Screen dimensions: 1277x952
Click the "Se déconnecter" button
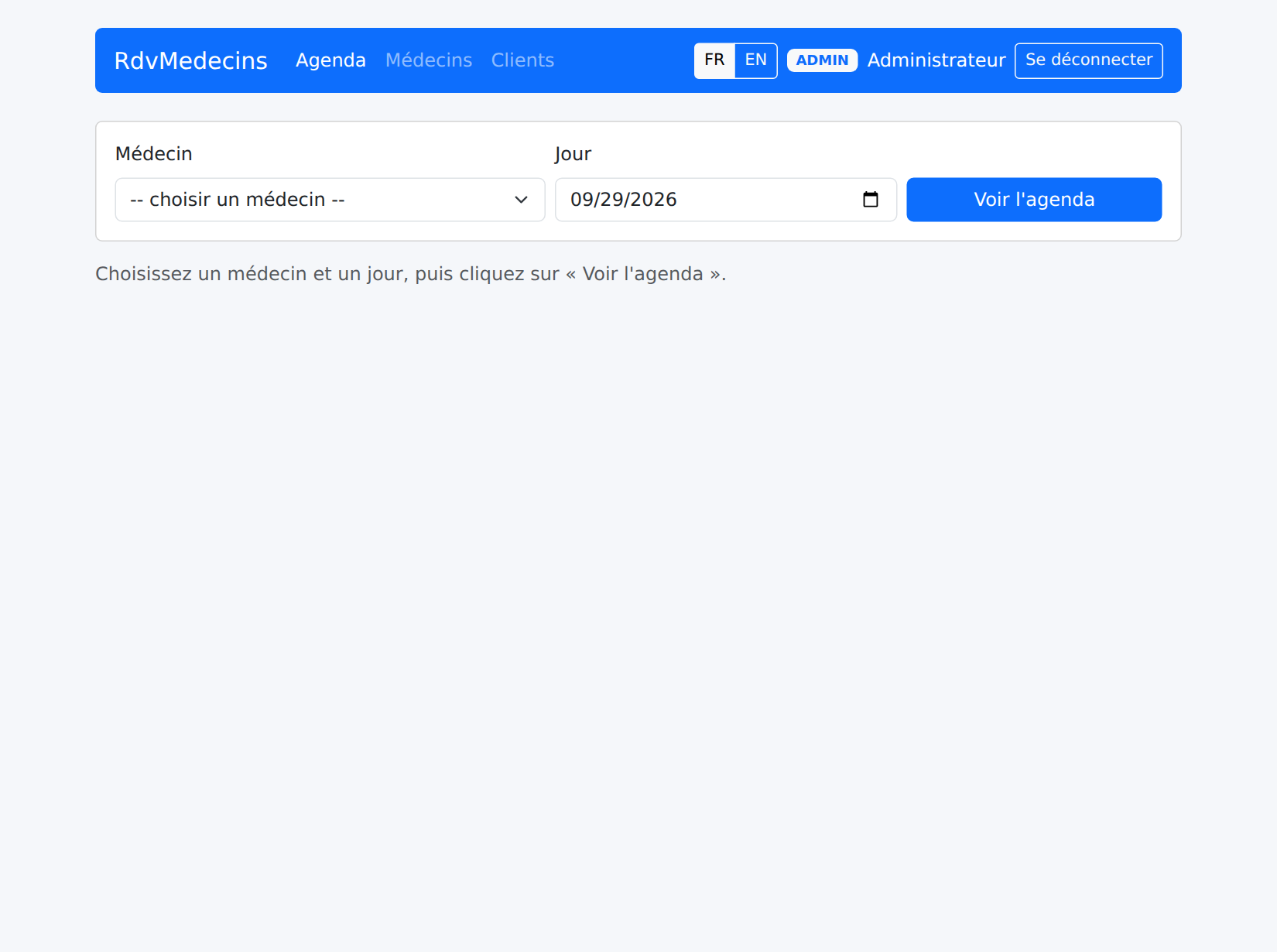click(x=1089, y=60)
